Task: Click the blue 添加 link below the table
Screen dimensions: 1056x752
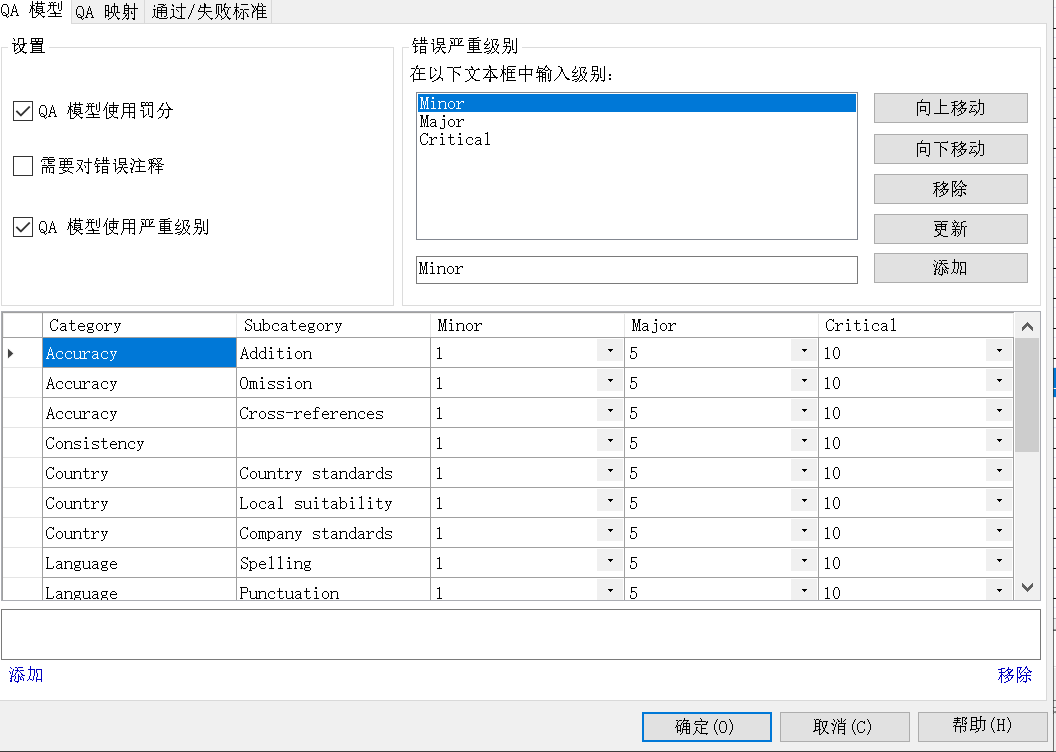Action: point(26,675)
